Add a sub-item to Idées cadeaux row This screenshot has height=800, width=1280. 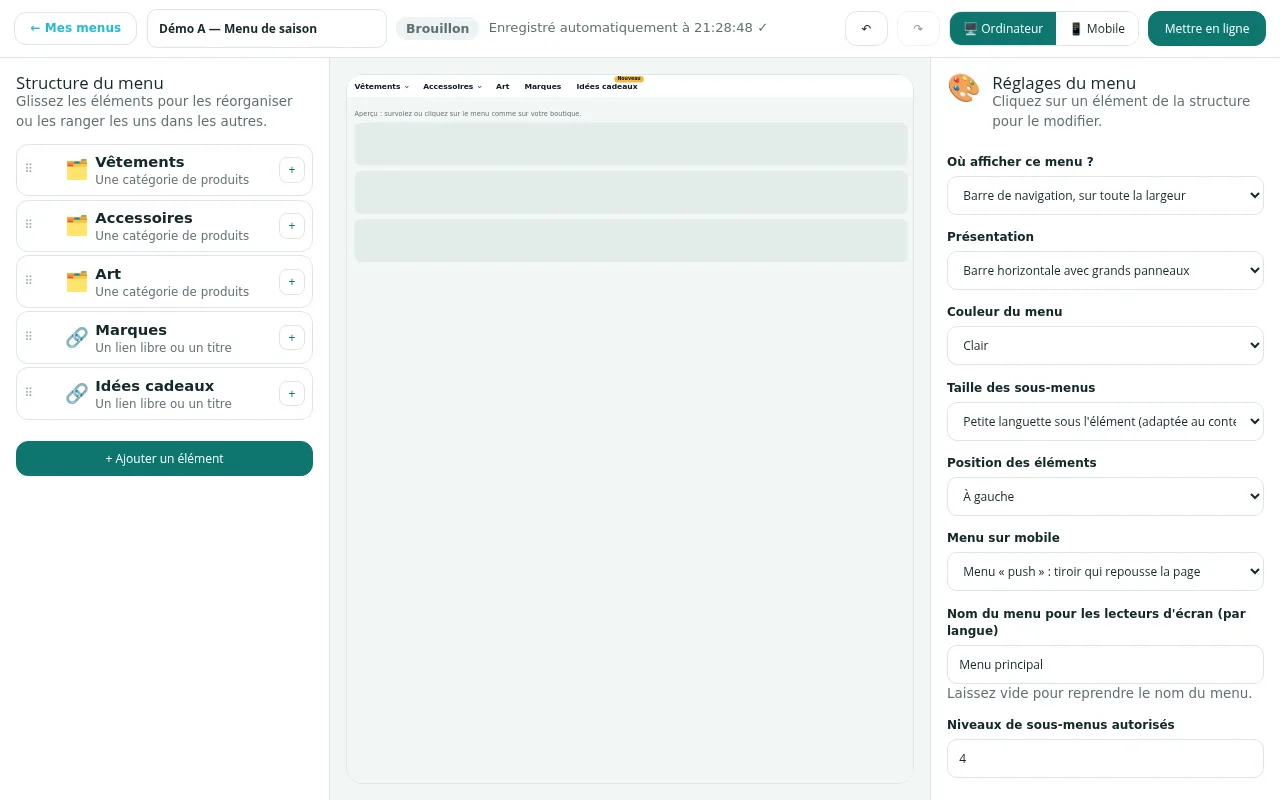point(292,394)
